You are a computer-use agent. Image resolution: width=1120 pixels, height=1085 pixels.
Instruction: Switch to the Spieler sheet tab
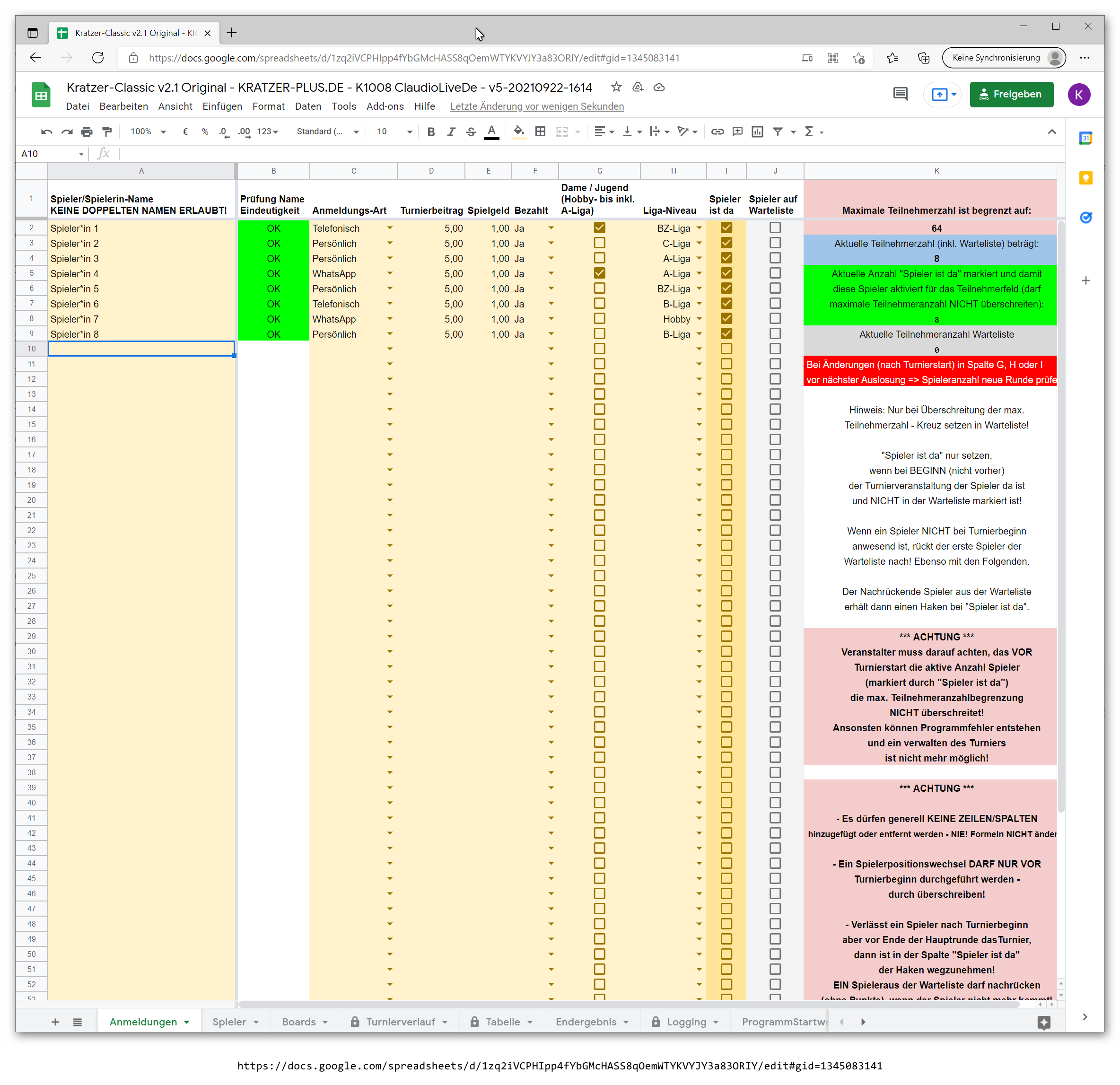[229, 1022]
